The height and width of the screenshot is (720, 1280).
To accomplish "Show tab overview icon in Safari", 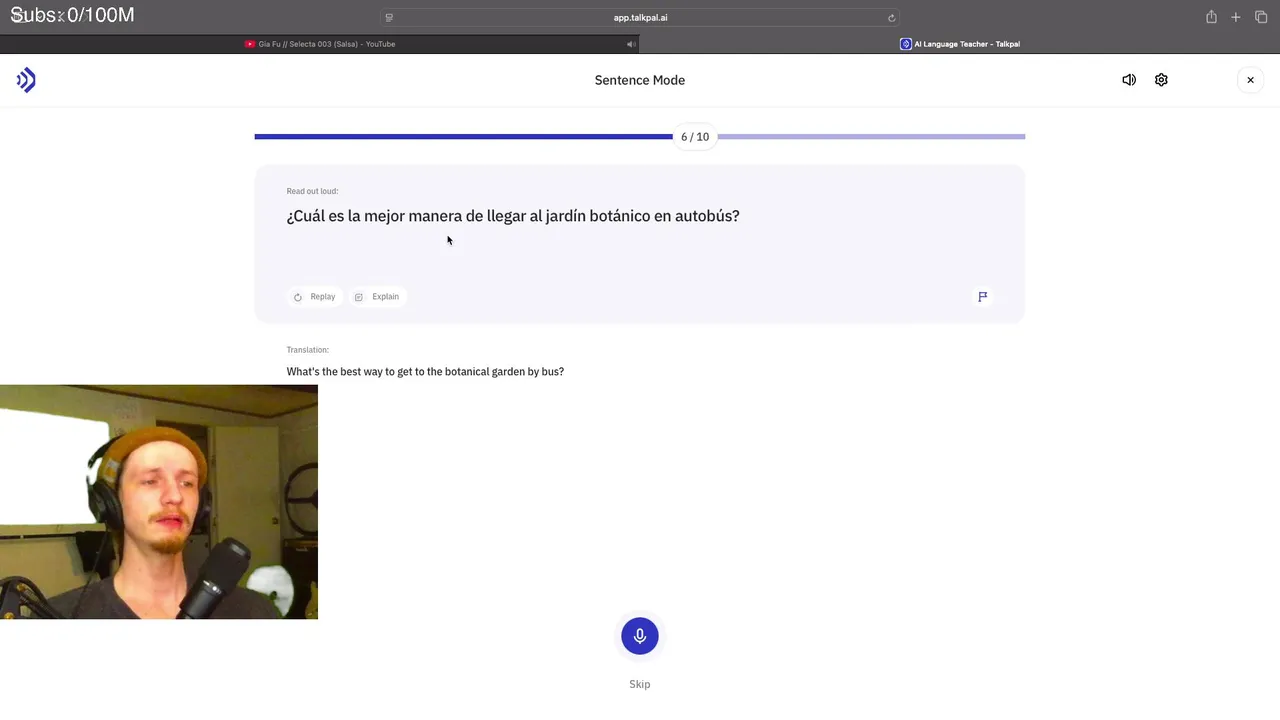I will click(1261, 17).
